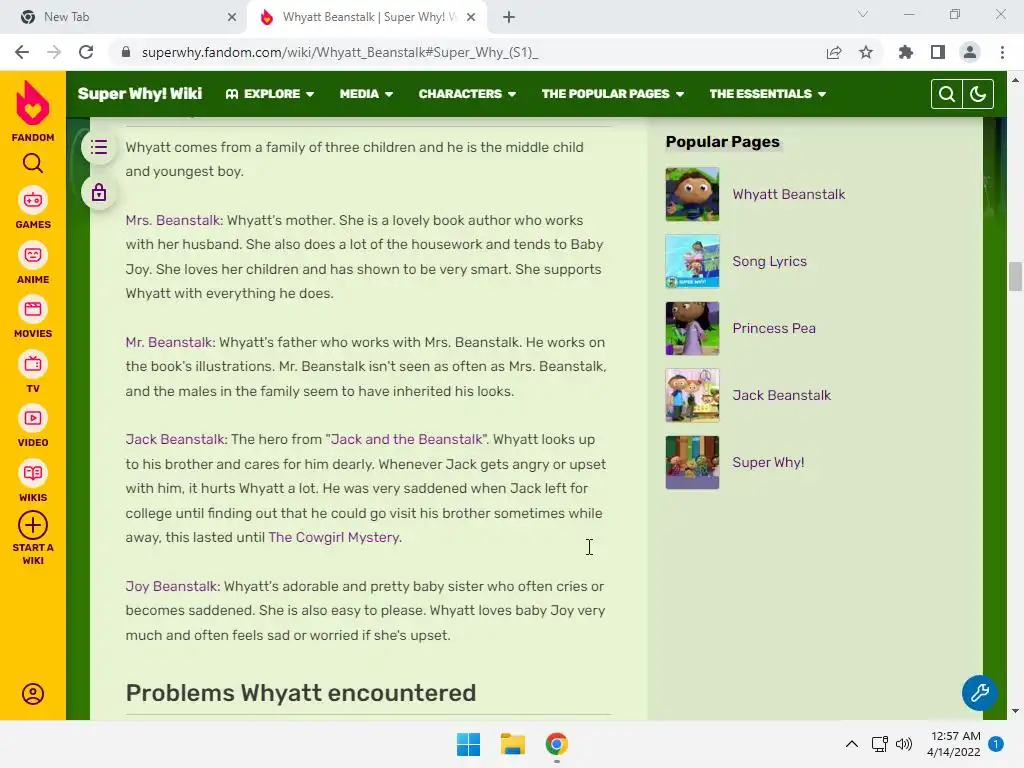Close the New Tab tab
This screenshot has width=1024, height=768.
[x=231, y=17]
